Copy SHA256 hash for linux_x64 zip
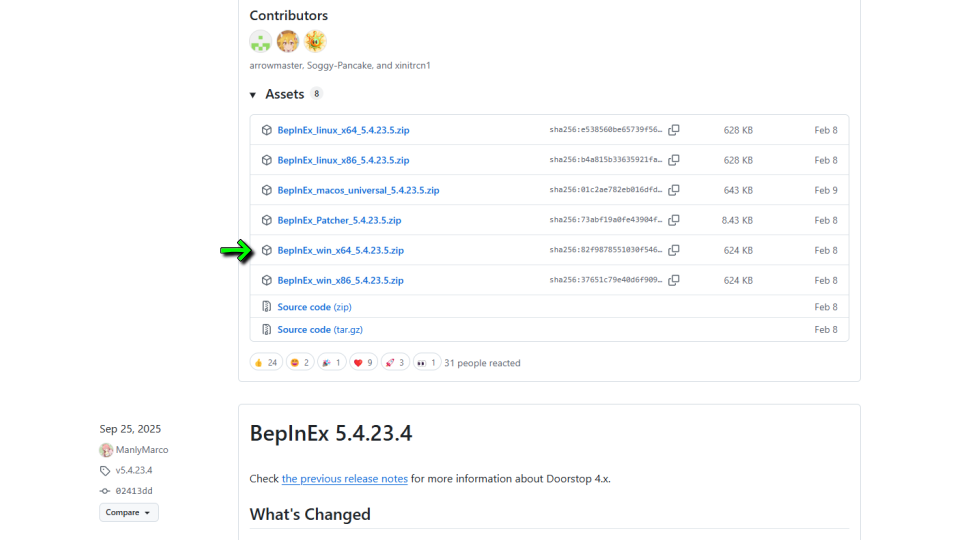960x540 pixels. (x=674, y=130)
